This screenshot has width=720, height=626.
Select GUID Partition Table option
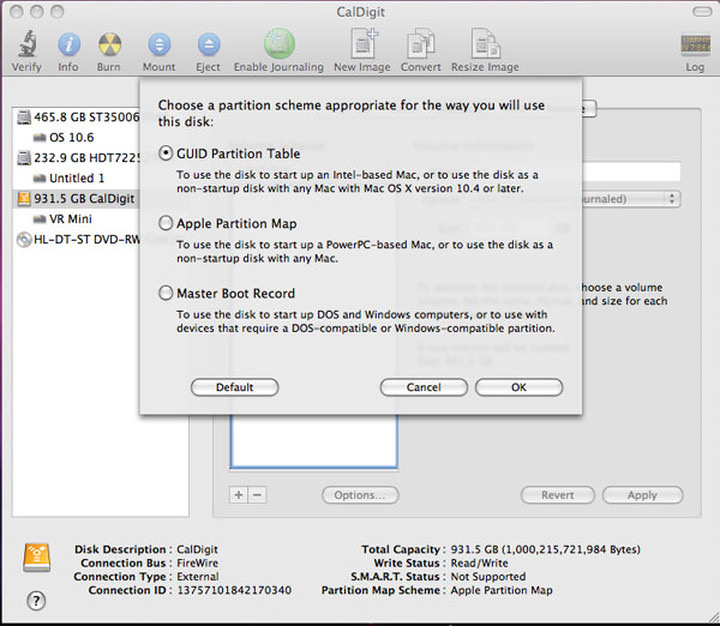(x=166, y=154)
